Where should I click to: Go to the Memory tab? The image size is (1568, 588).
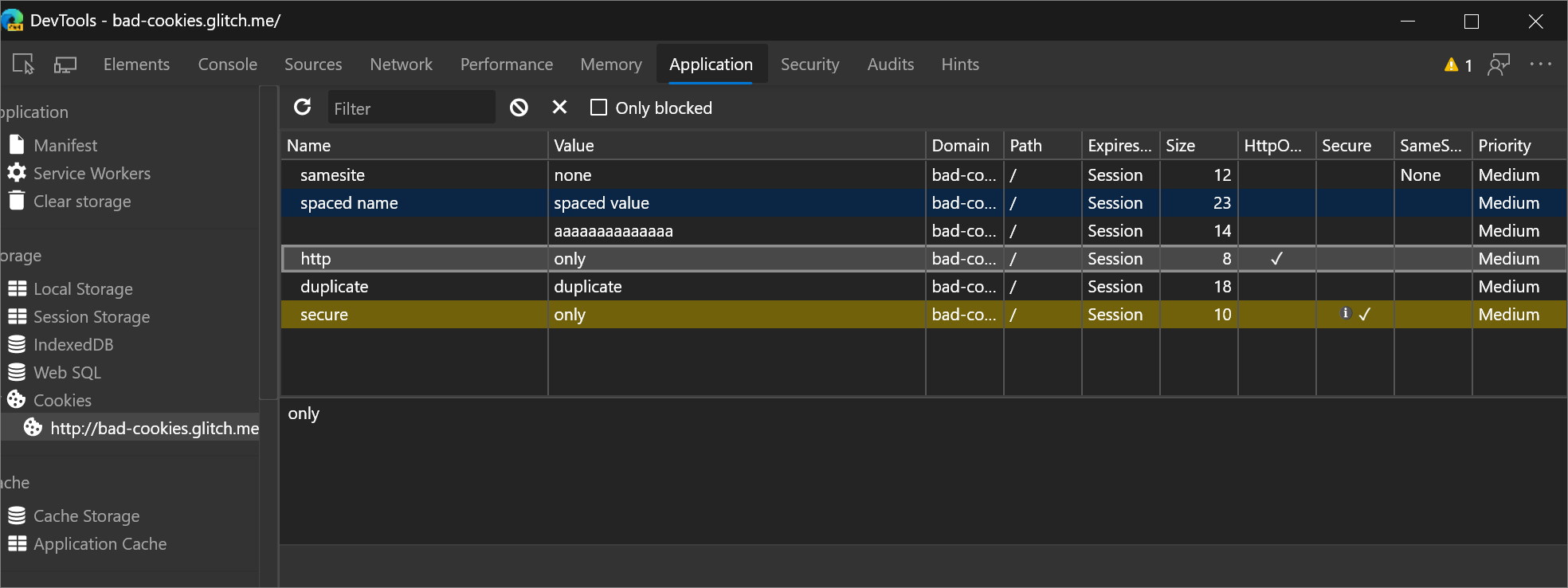coord(611,65)
